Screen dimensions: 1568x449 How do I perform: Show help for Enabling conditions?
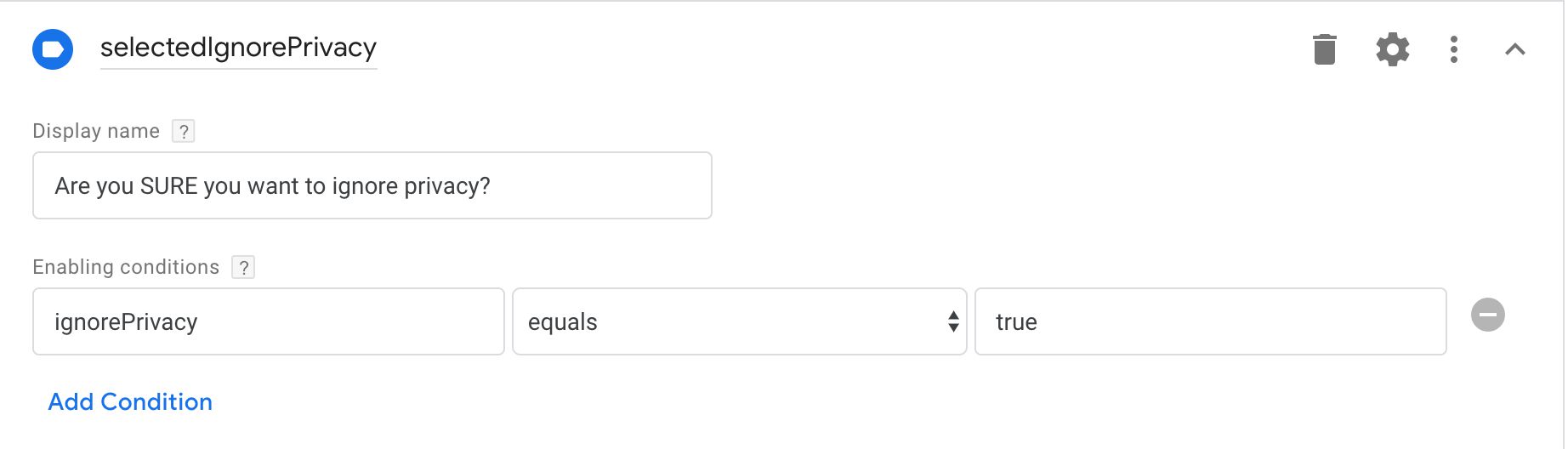[243, 267]
